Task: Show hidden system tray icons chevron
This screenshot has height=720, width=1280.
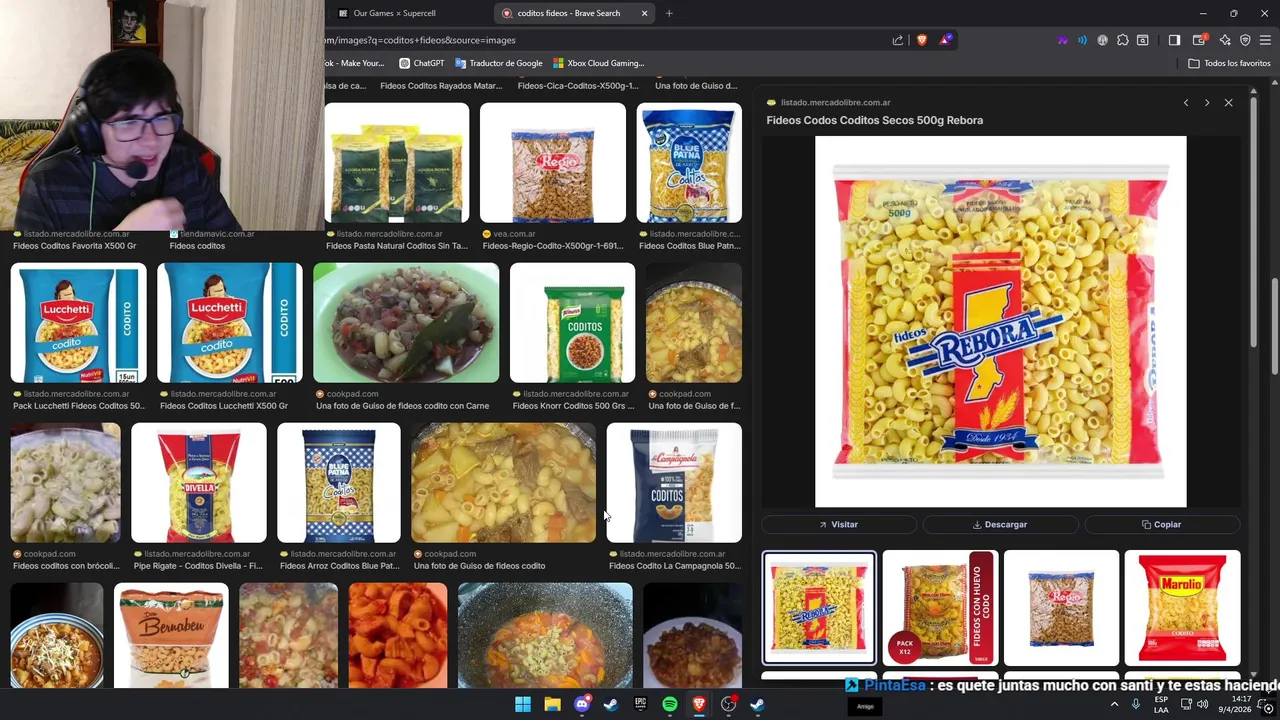Action: (1114, 704)
